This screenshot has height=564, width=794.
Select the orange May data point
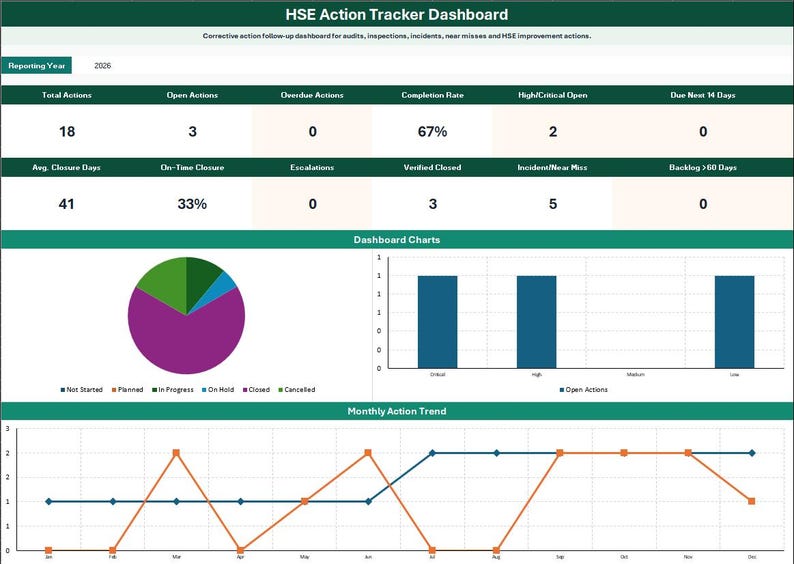304,501
